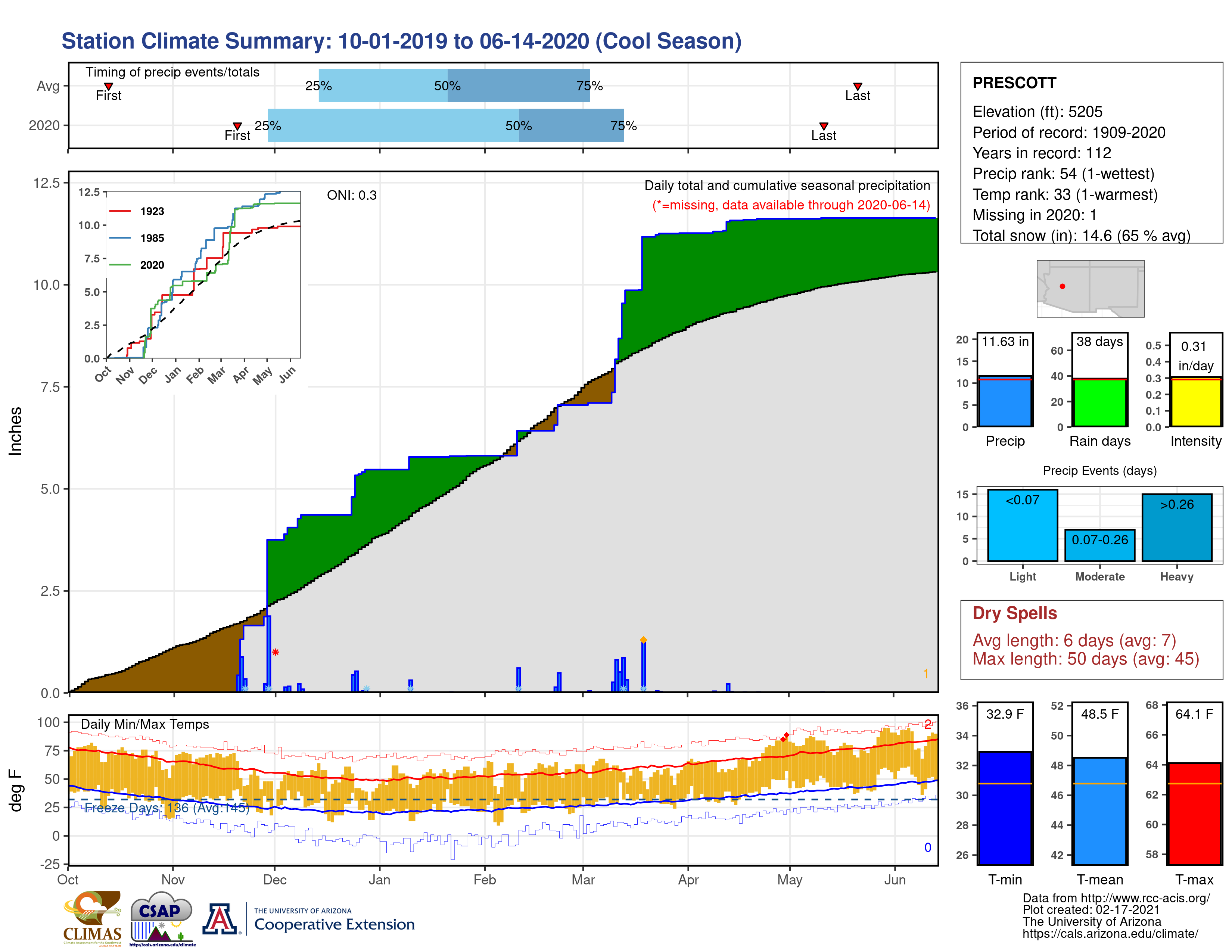Image resolution: width=1232 pixels, height=952 pixels.
Task: Click 'Avg length: 6 days (avg: 7)' text
Action: [x=1074, y=641]
